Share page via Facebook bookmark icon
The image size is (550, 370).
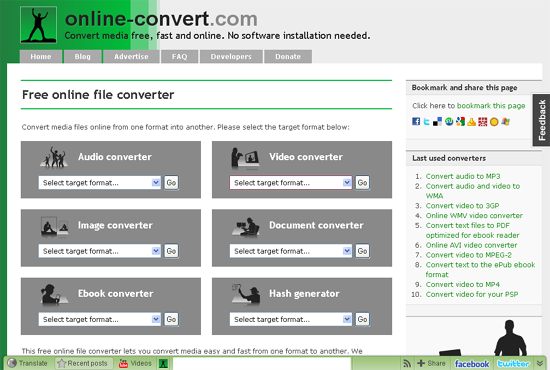click(x=416, y=122)
